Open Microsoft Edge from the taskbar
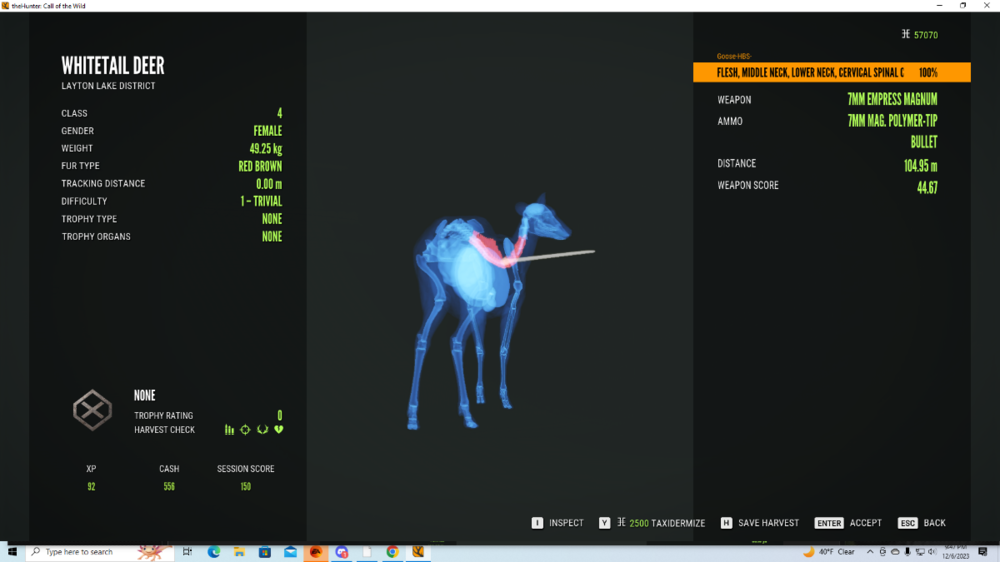Viewport: 1000px width, 562px height. [x=213, y=552]
